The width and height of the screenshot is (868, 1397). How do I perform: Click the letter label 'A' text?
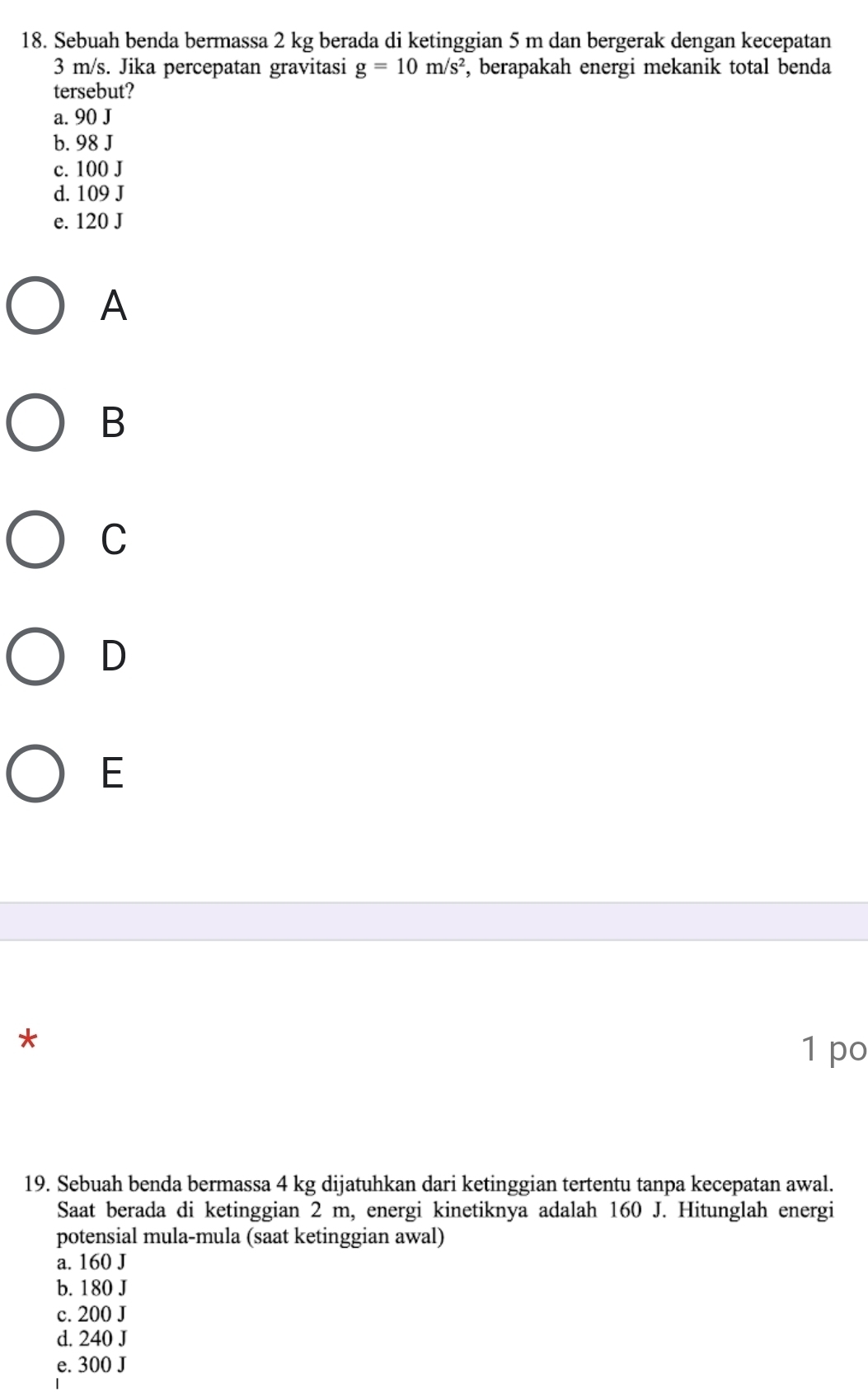tap(114, 306)
